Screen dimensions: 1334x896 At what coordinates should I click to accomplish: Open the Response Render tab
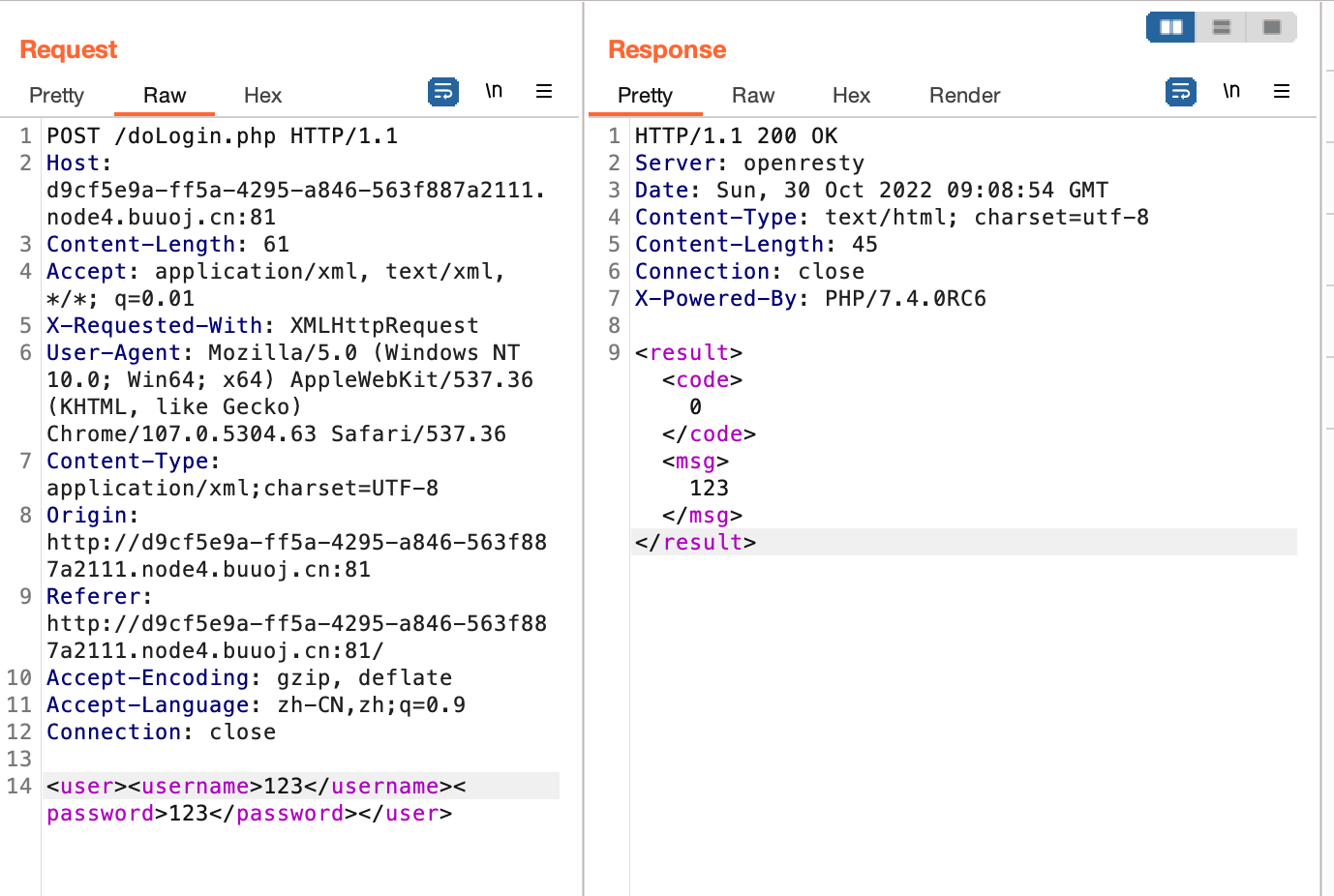tap(964, 95)
